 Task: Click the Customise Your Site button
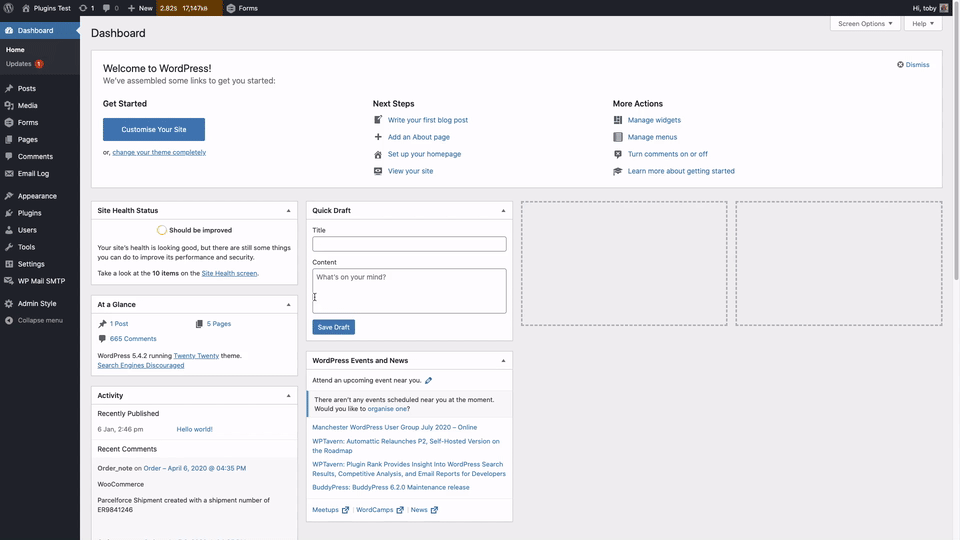154,129
